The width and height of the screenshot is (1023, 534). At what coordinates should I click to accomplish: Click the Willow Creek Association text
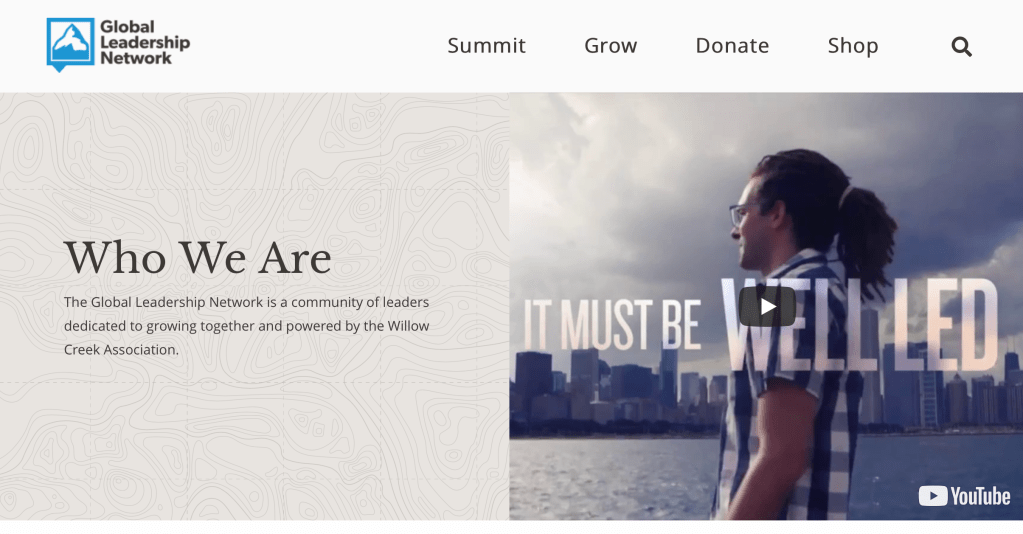[247, 338]
